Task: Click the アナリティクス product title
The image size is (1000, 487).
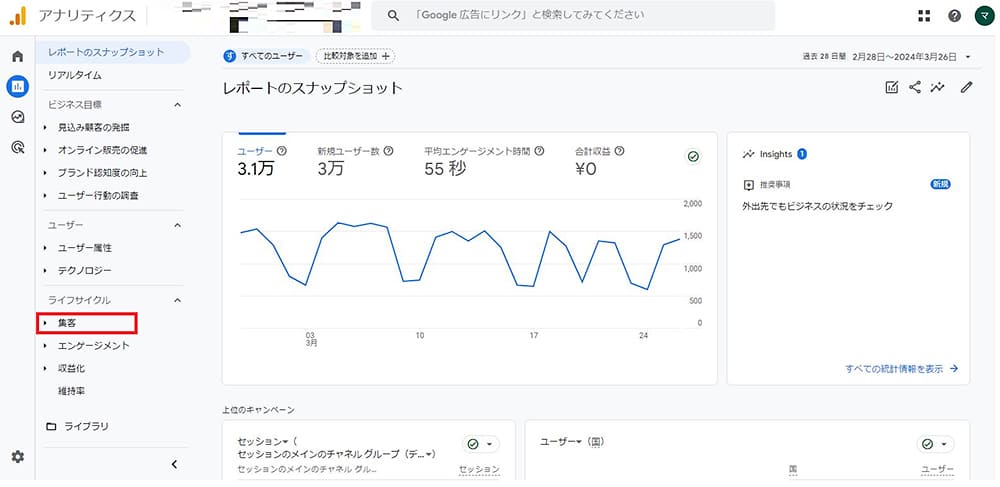Action: pos(87,16)
